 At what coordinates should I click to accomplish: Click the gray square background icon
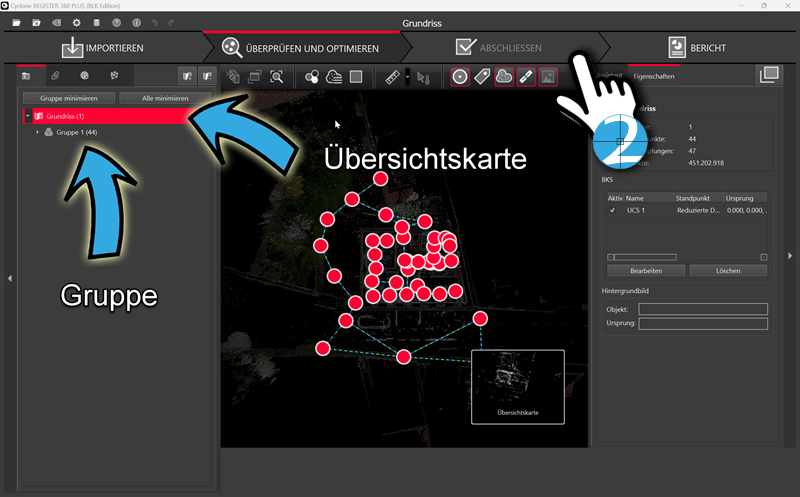point(356,77)
